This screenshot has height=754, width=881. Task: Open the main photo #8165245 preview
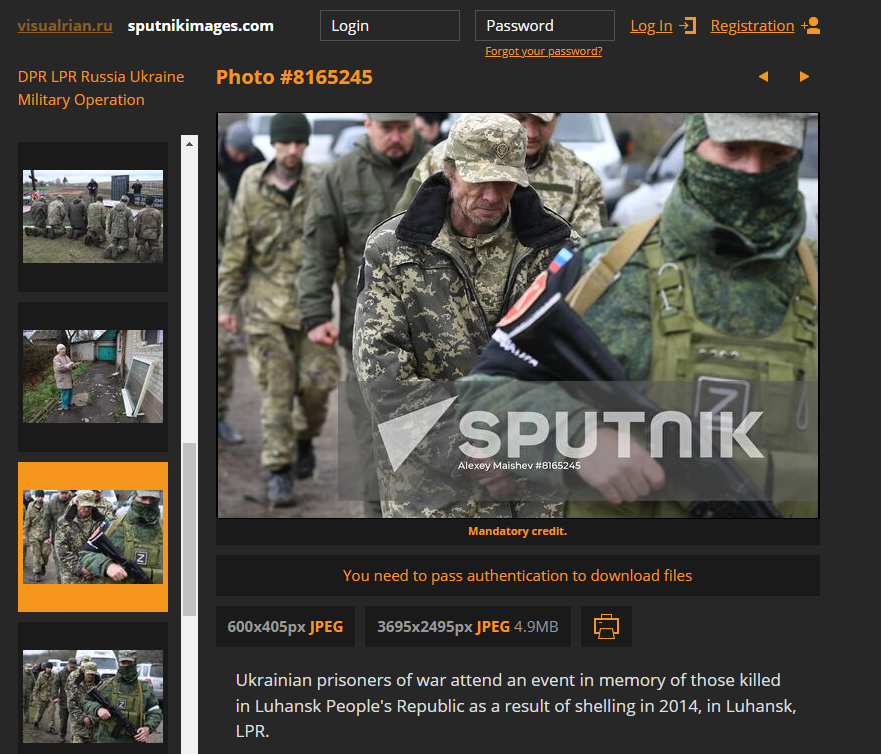pyautogui.click(x=517, y=315)
